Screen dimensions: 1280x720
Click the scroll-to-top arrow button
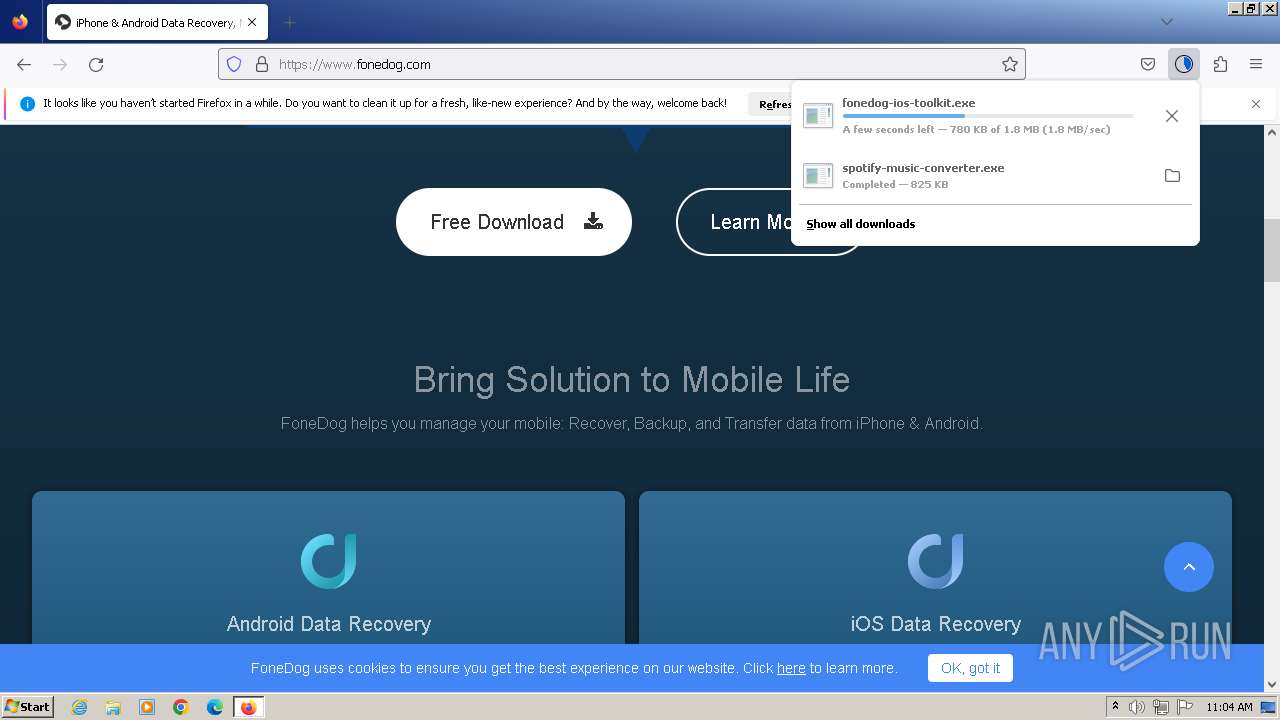pyautogui.click(x=1189, y=567)
